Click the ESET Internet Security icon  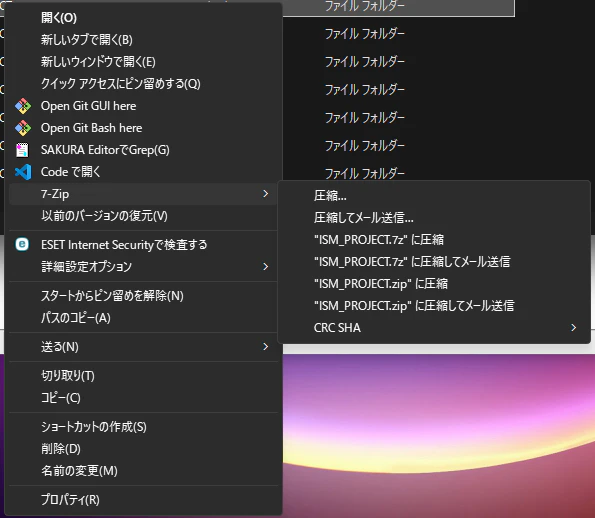coord(22,244)
